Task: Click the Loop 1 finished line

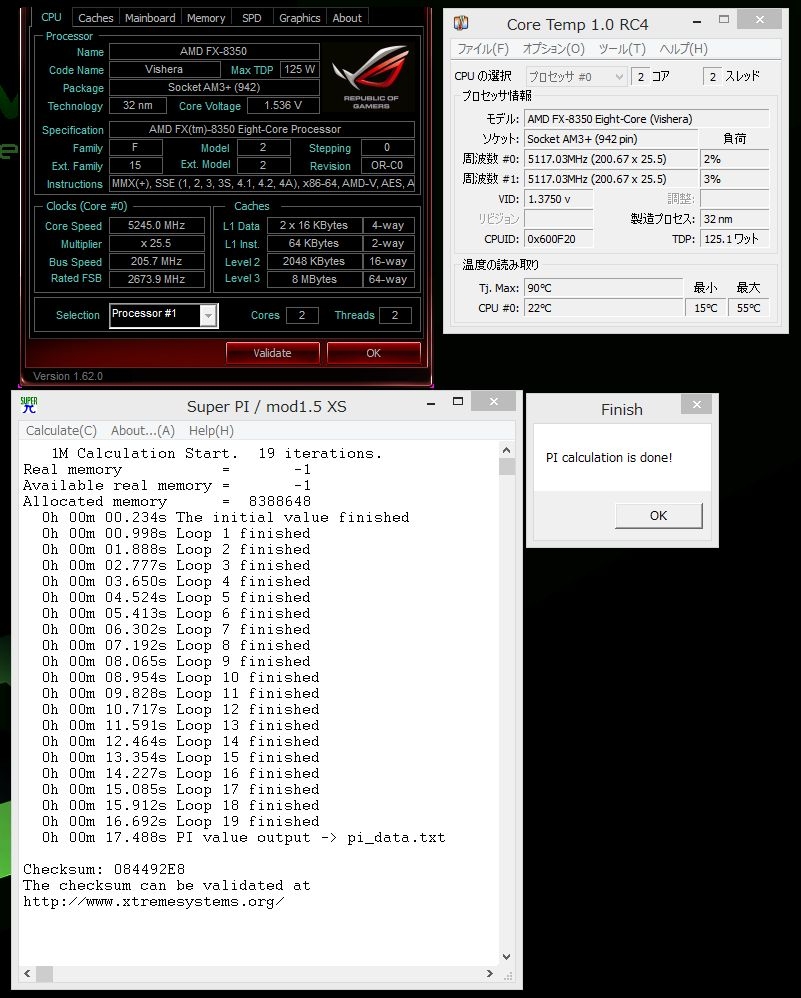Action: tap(176, 533)
